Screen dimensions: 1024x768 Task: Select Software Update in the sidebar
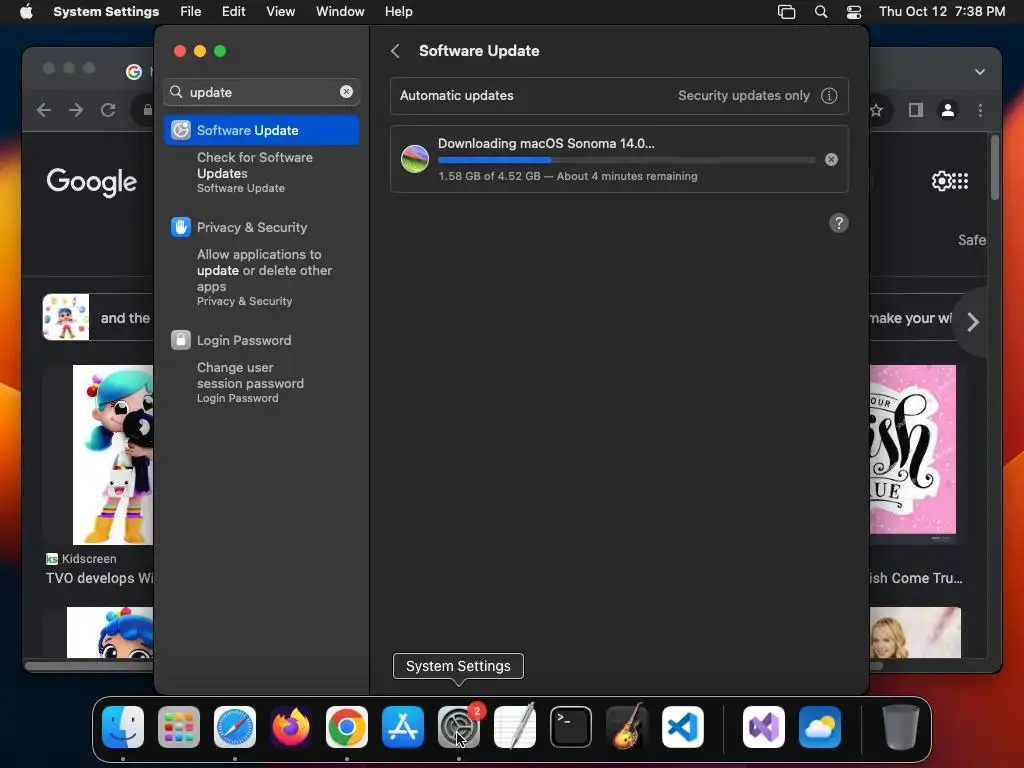261,130
